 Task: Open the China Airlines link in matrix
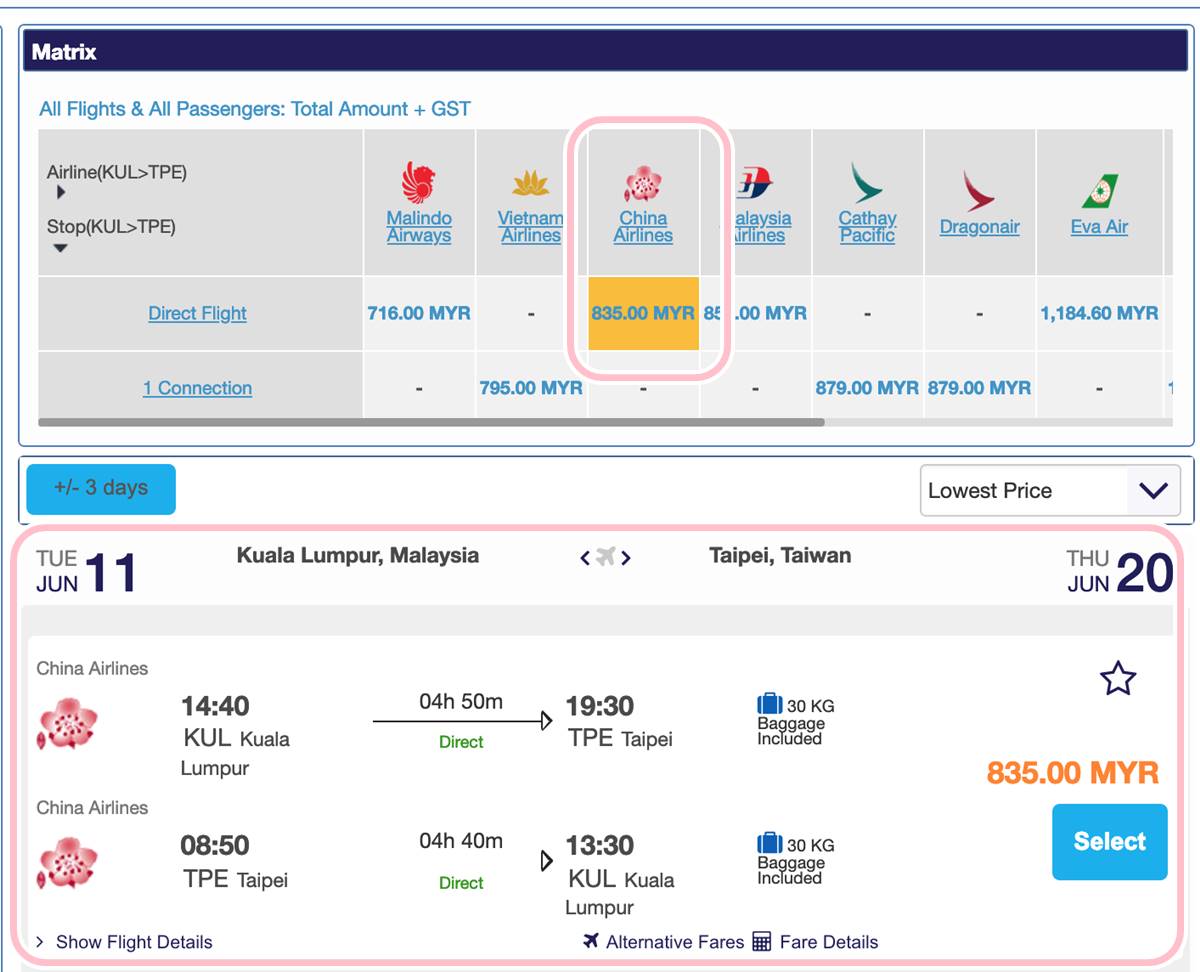(643, 227)
